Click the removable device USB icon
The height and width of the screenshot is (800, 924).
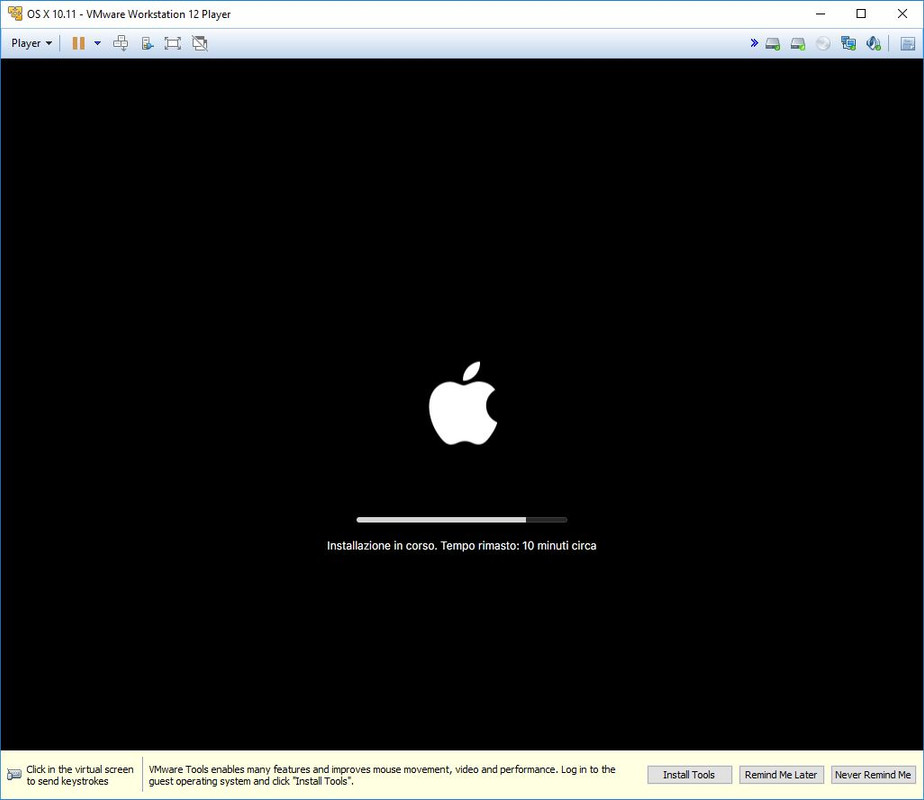tap(147, 43)
